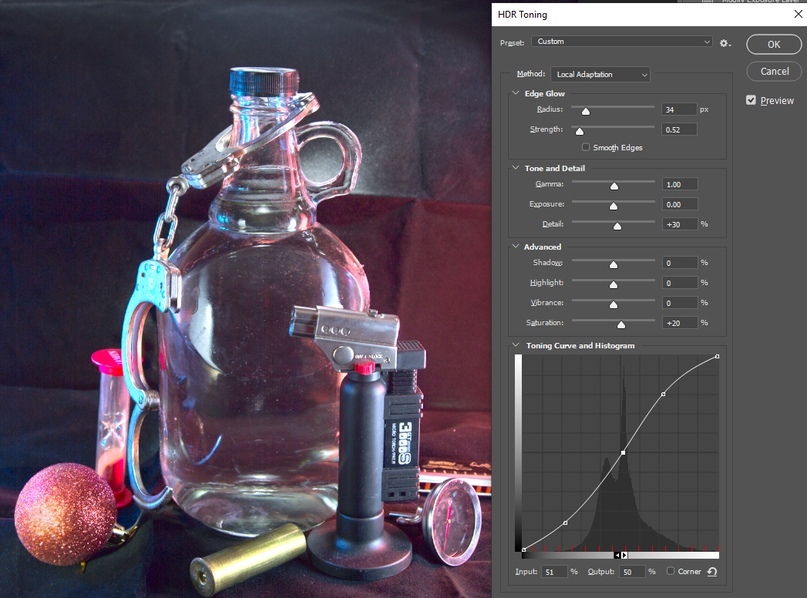Open the preset options gear menu
This screenshot has width=807, height=598.
725,43
